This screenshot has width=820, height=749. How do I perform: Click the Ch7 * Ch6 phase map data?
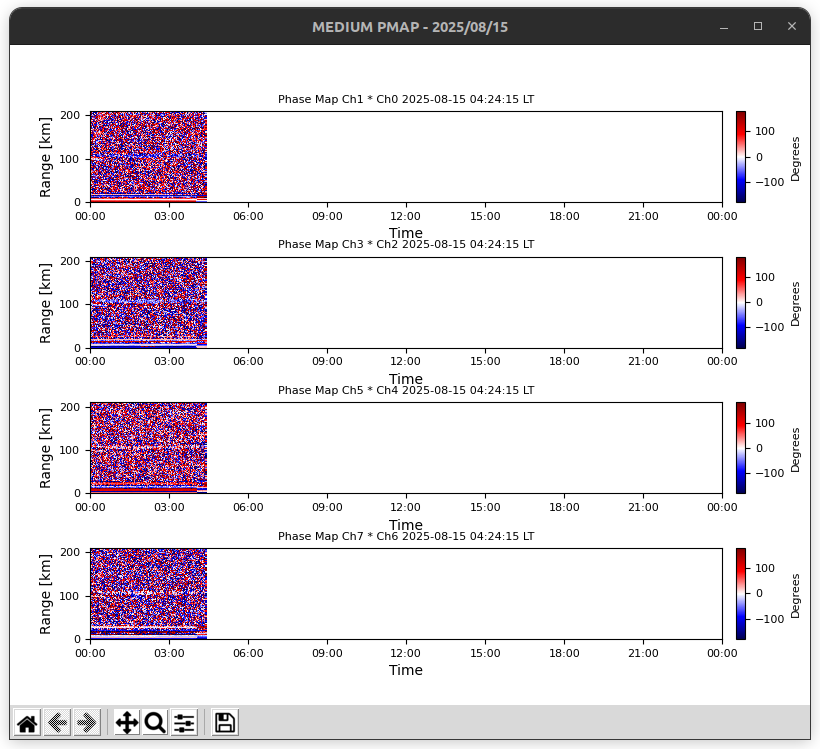[149, 594]
